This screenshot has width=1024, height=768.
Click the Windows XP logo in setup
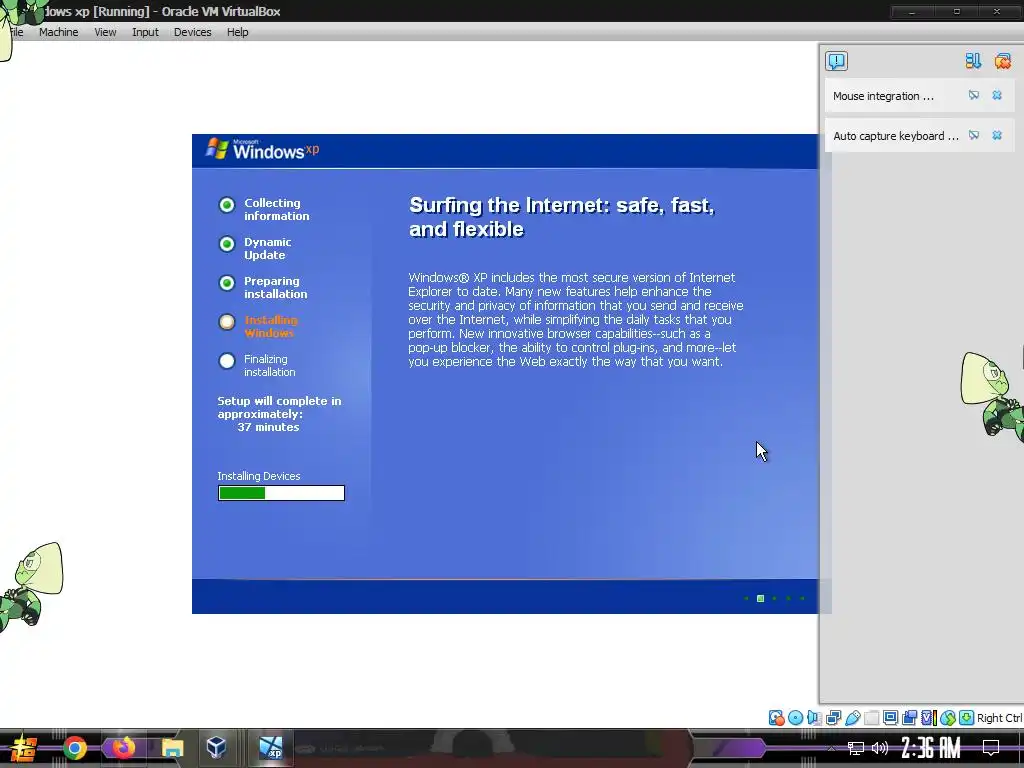(262, 150)
